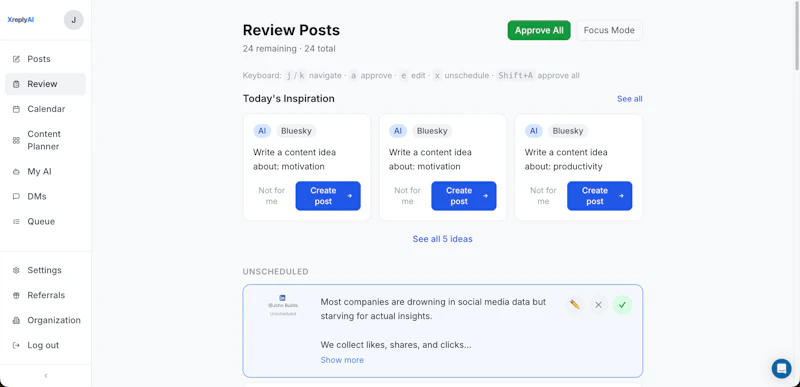Image resolution: width=800 pixels, height=387 pixels.
Task: Click the My AI robot icon
Action: (x=16, y=172)
